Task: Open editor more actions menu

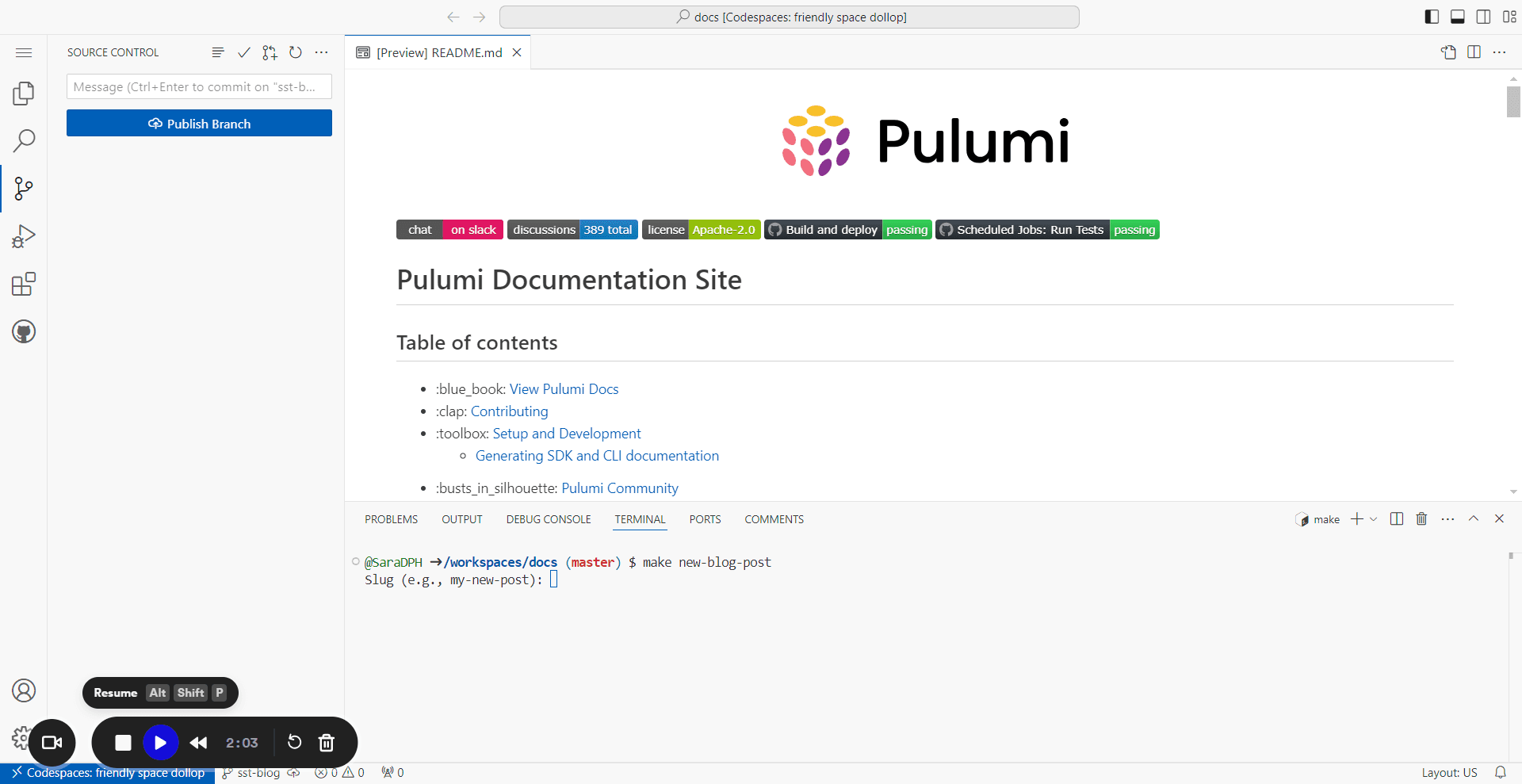Action: (x=1500, y=52)
